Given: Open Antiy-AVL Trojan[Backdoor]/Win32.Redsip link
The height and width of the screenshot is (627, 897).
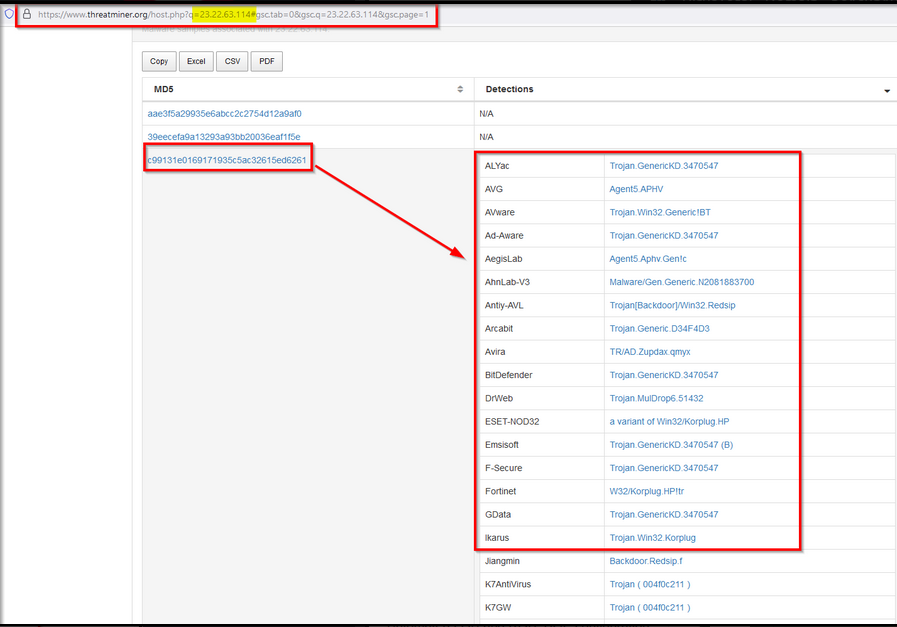Looking at the screenshot, I should coord(672,305).
